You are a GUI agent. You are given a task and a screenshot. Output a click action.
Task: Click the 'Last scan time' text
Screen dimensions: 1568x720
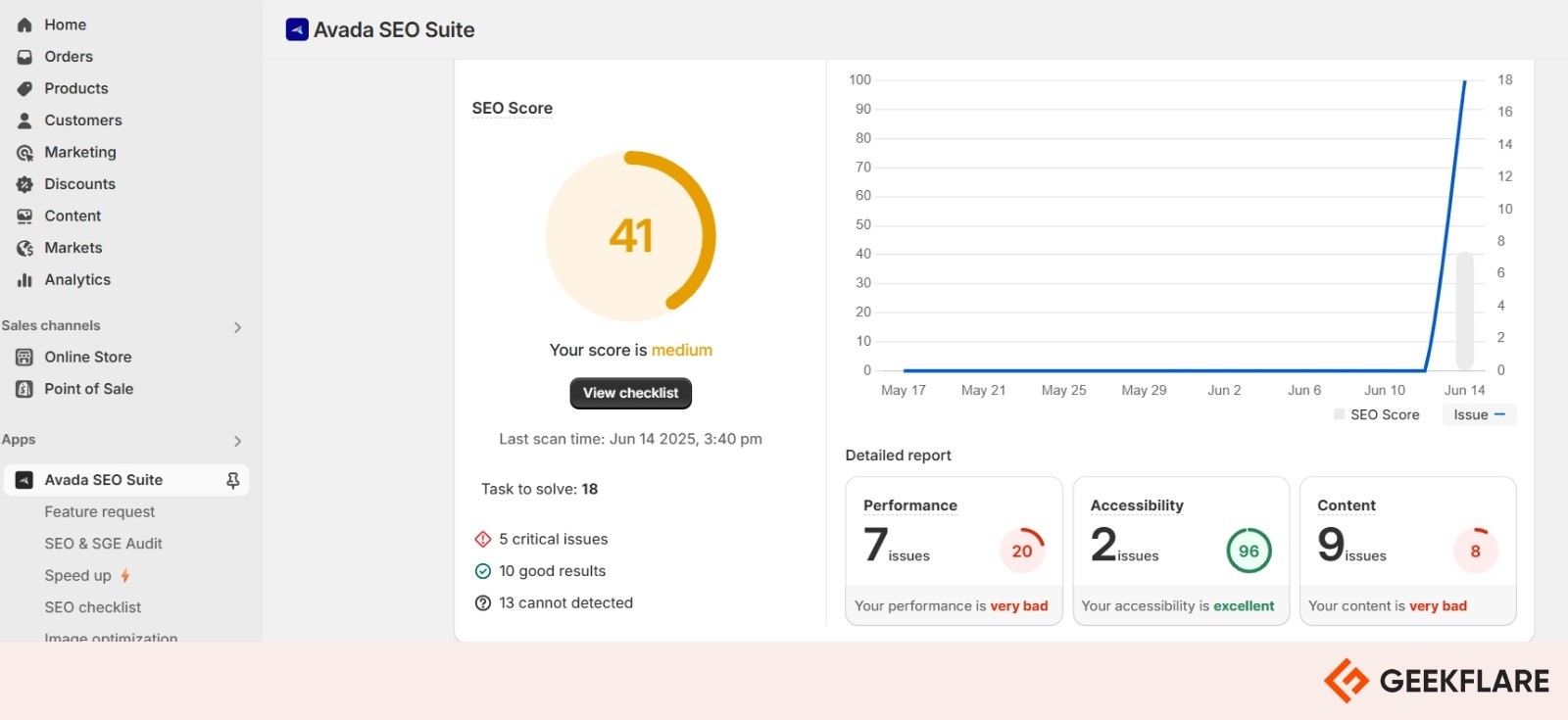pyautogui.click(x=631, y=439)
